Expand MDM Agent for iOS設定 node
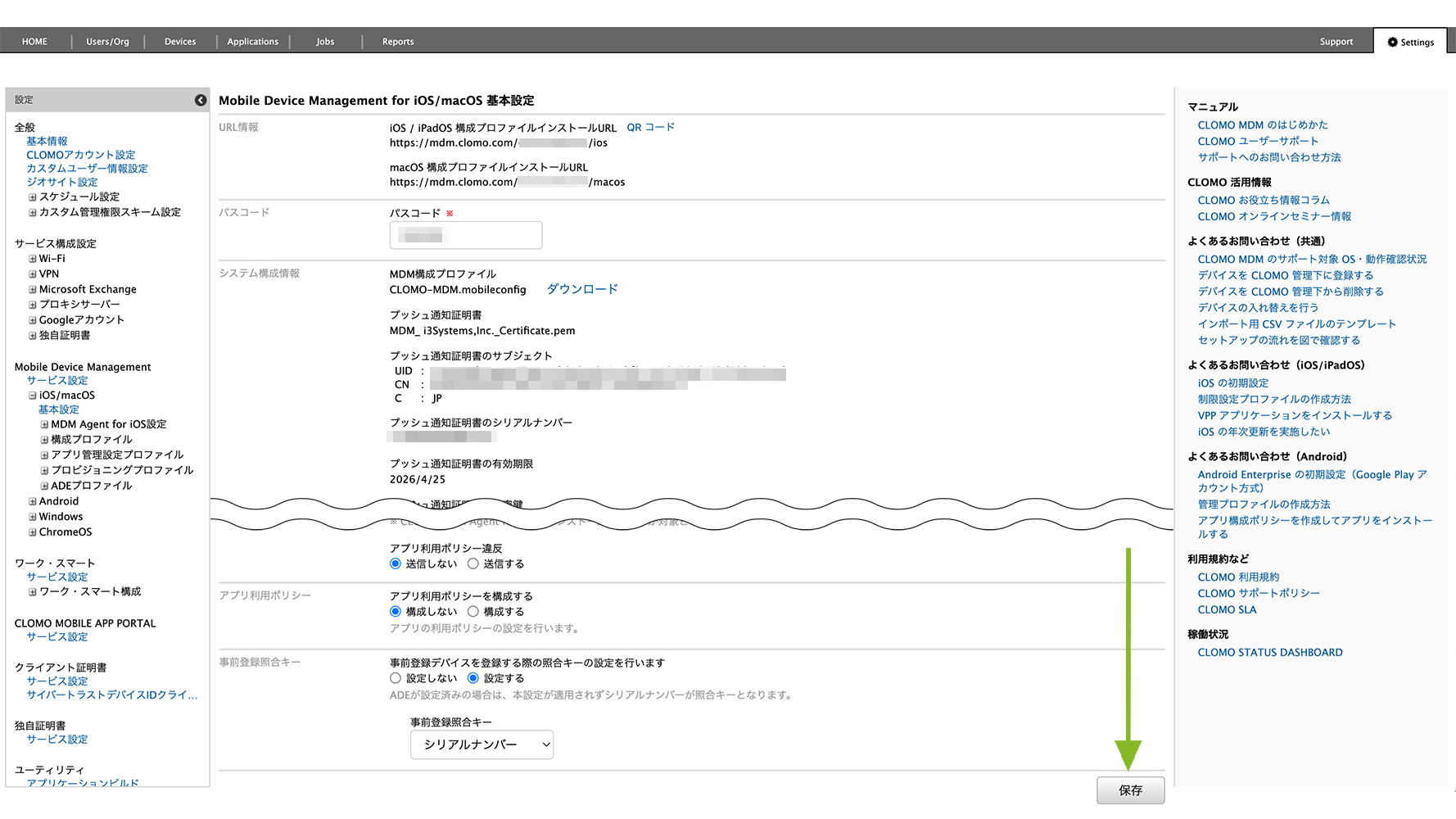Screen dimensions: 1456x819 point(44,425)
